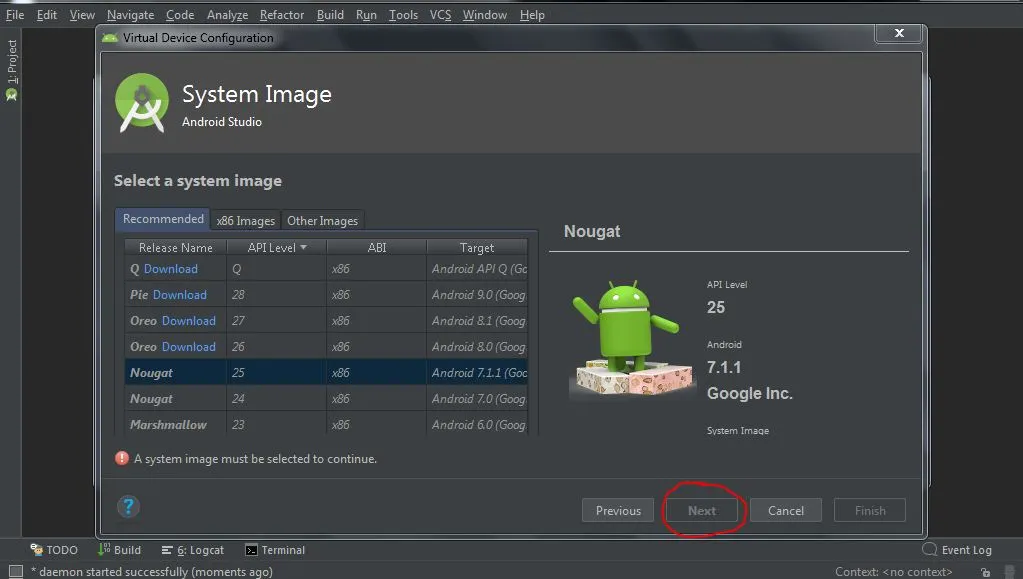
Task: Click the Android 9.0 target cell
Action: [x=478, y=294]
